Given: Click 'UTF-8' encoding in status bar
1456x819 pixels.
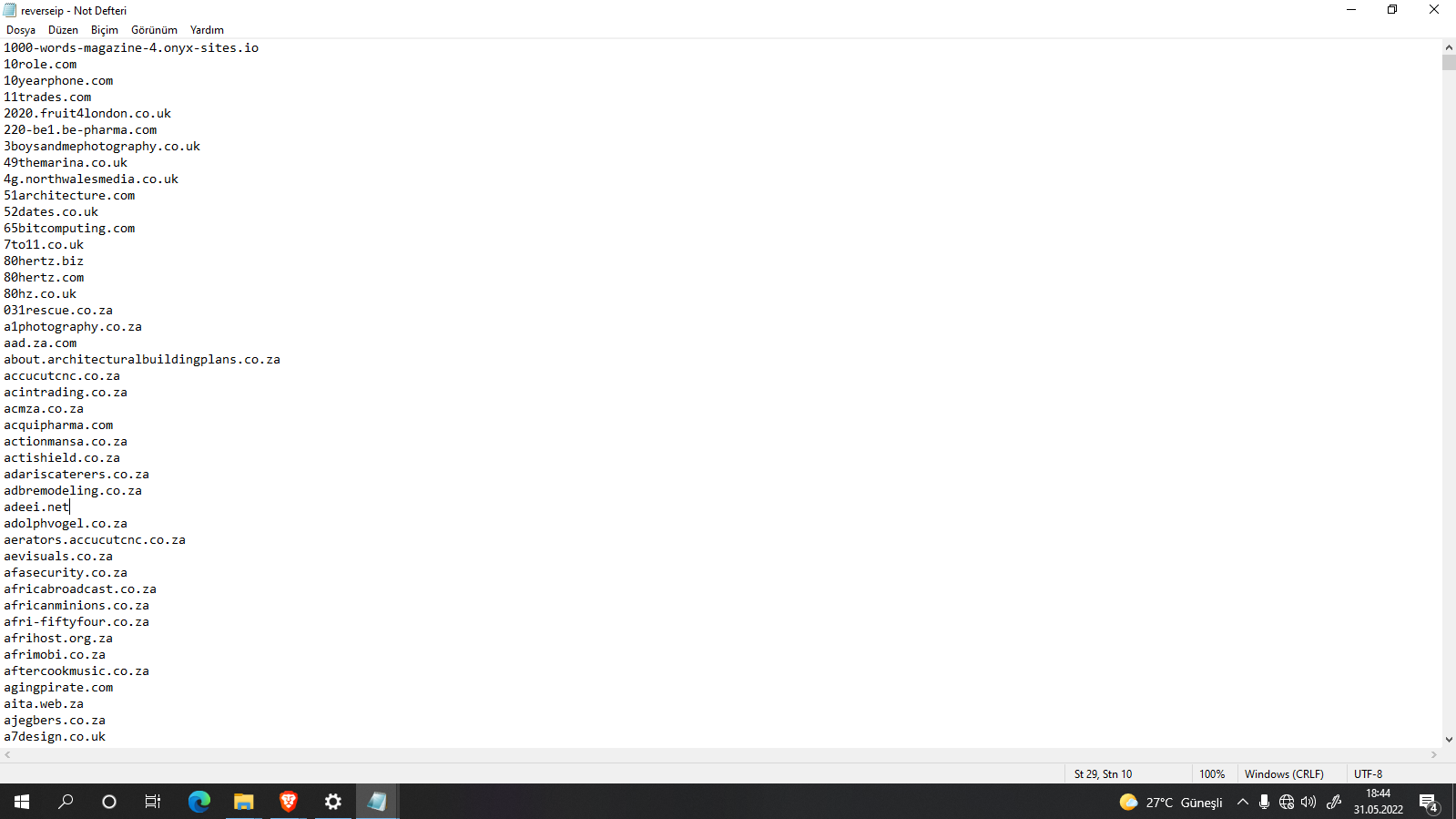Looking at the screenshot, I should [x=1368, y=774].
